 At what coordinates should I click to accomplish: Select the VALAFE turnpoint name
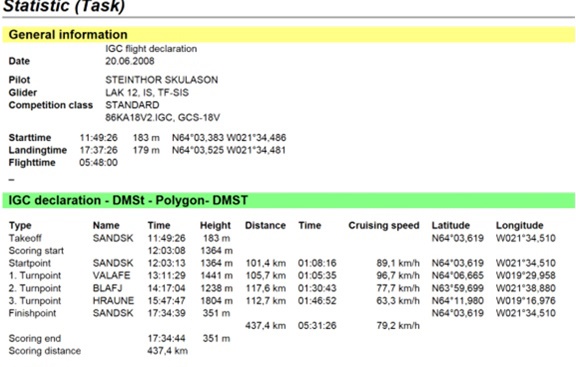click(x=111, y=276)
